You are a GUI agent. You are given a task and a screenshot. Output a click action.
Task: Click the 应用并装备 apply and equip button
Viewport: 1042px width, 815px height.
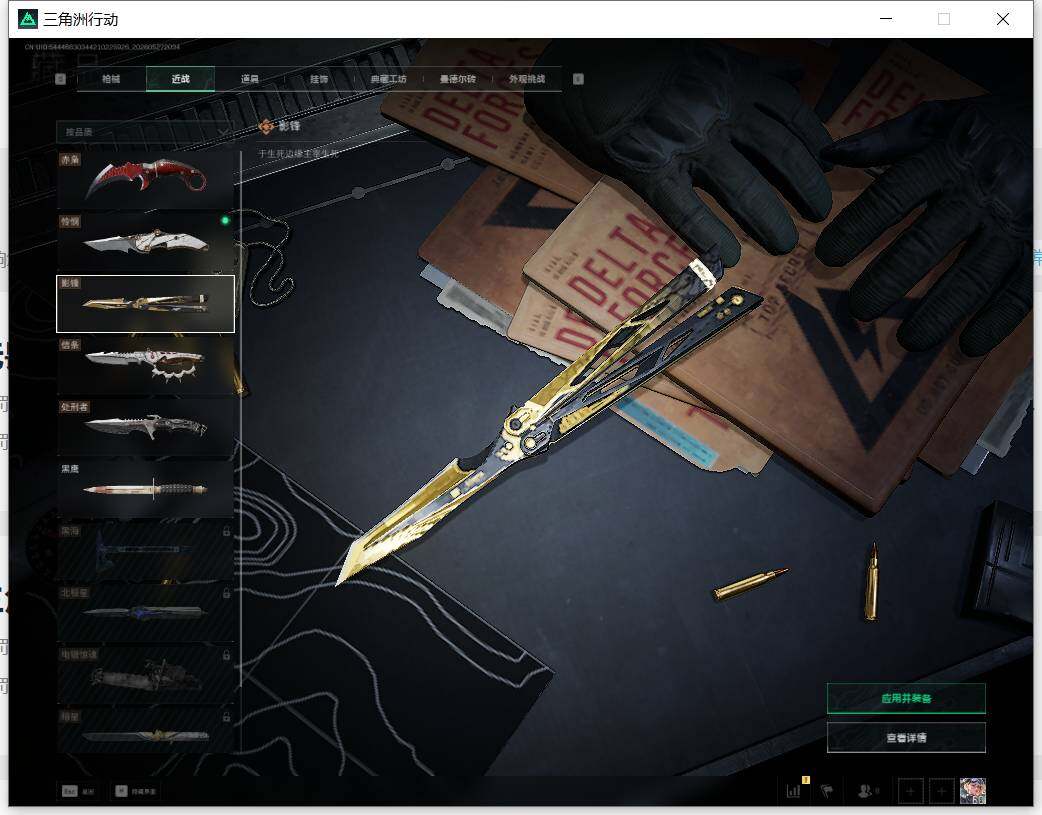point(906,698)
